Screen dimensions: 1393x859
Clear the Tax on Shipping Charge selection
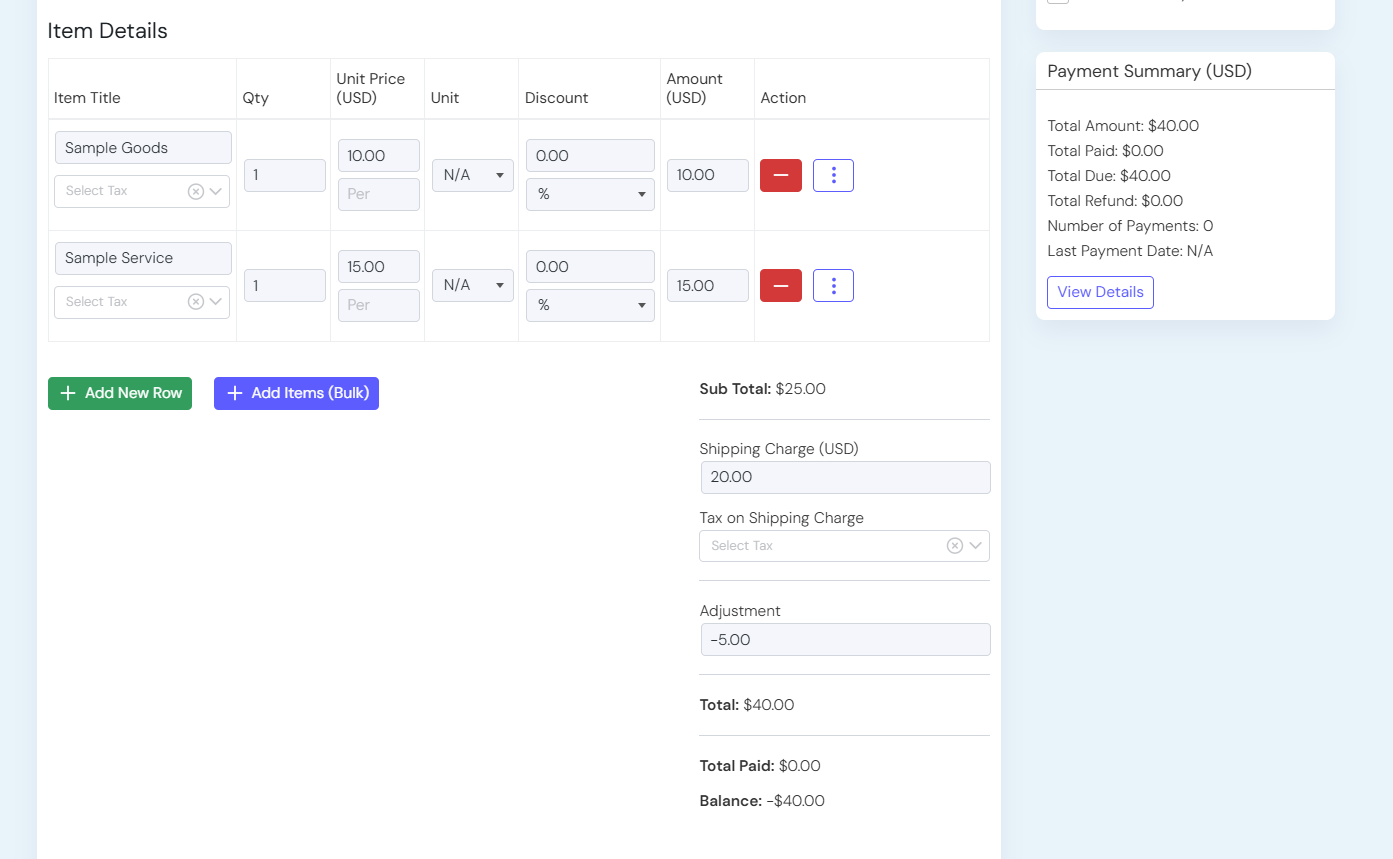tap(955, 546)
